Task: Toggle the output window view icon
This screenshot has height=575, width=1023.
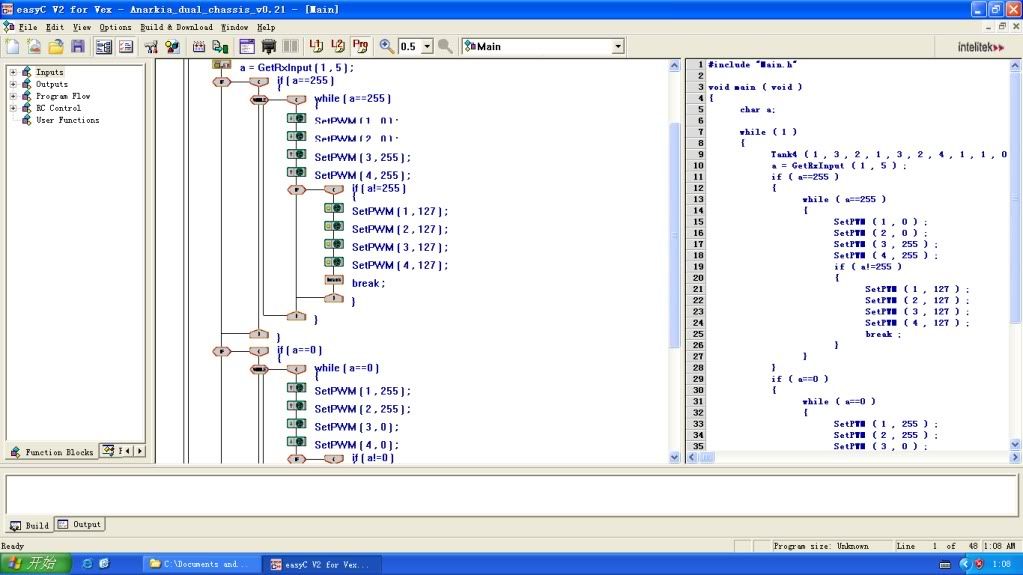Action: click(126, 46)
